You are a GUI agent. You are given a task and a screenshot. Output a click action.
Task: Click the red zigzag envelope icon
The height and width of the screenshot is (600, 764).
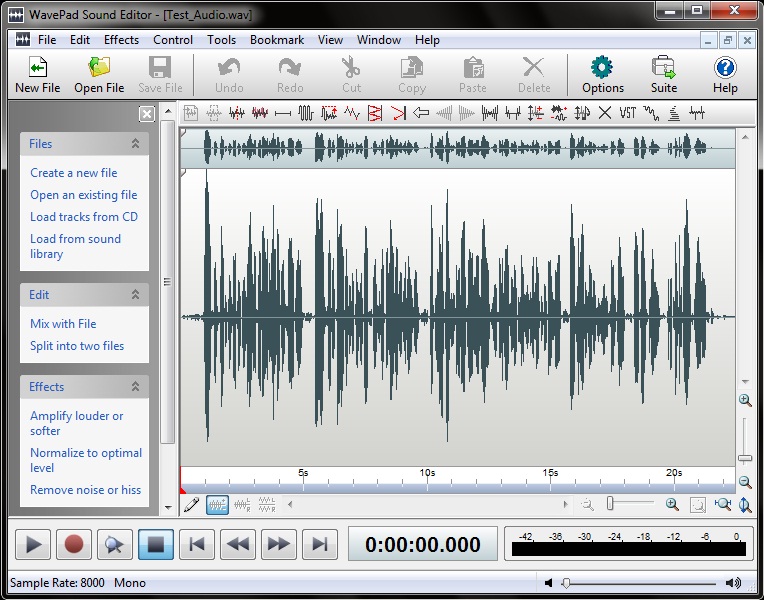tap(351, 113)
